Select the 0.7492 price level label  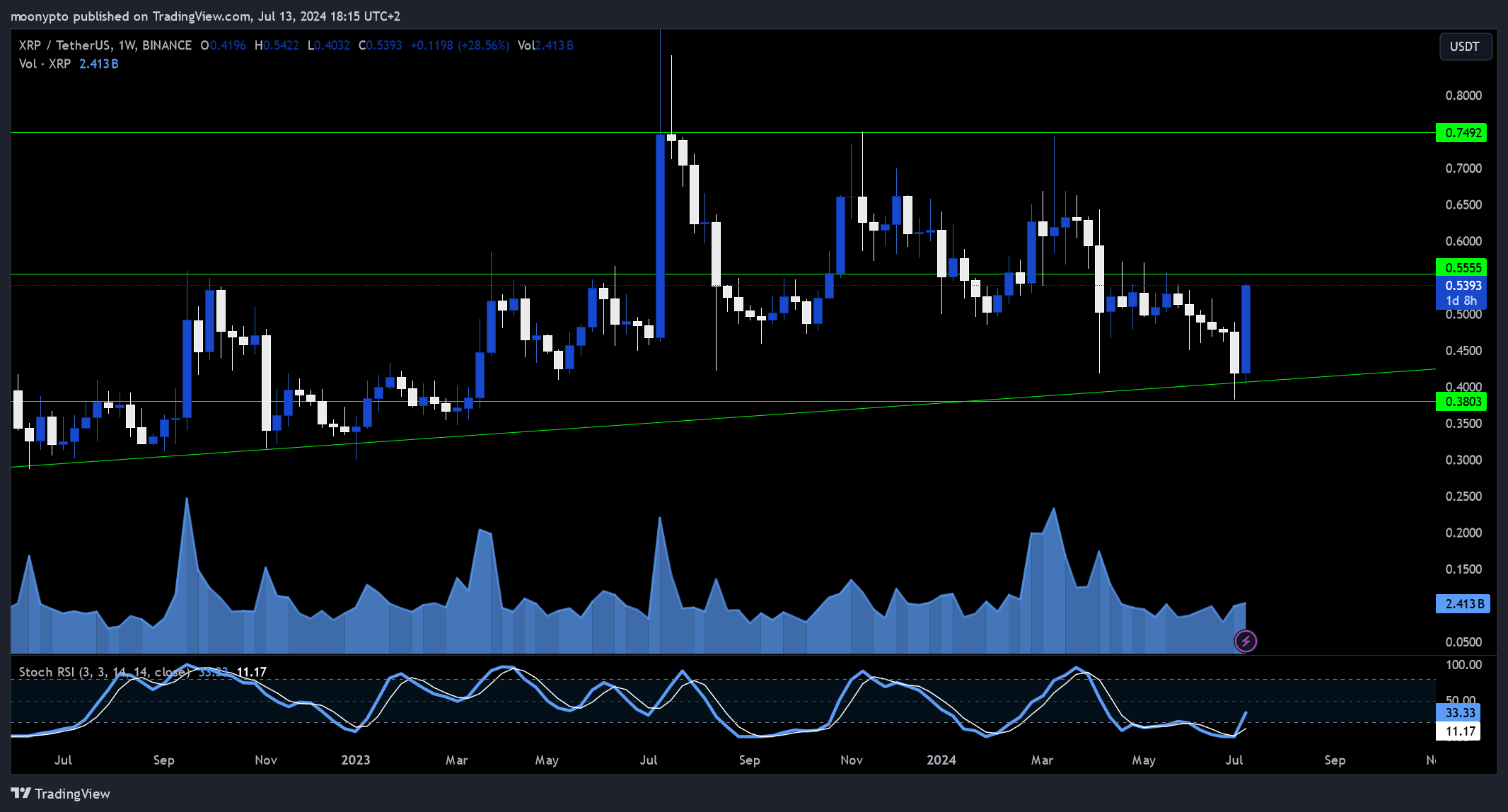(x=1461, y=133)
